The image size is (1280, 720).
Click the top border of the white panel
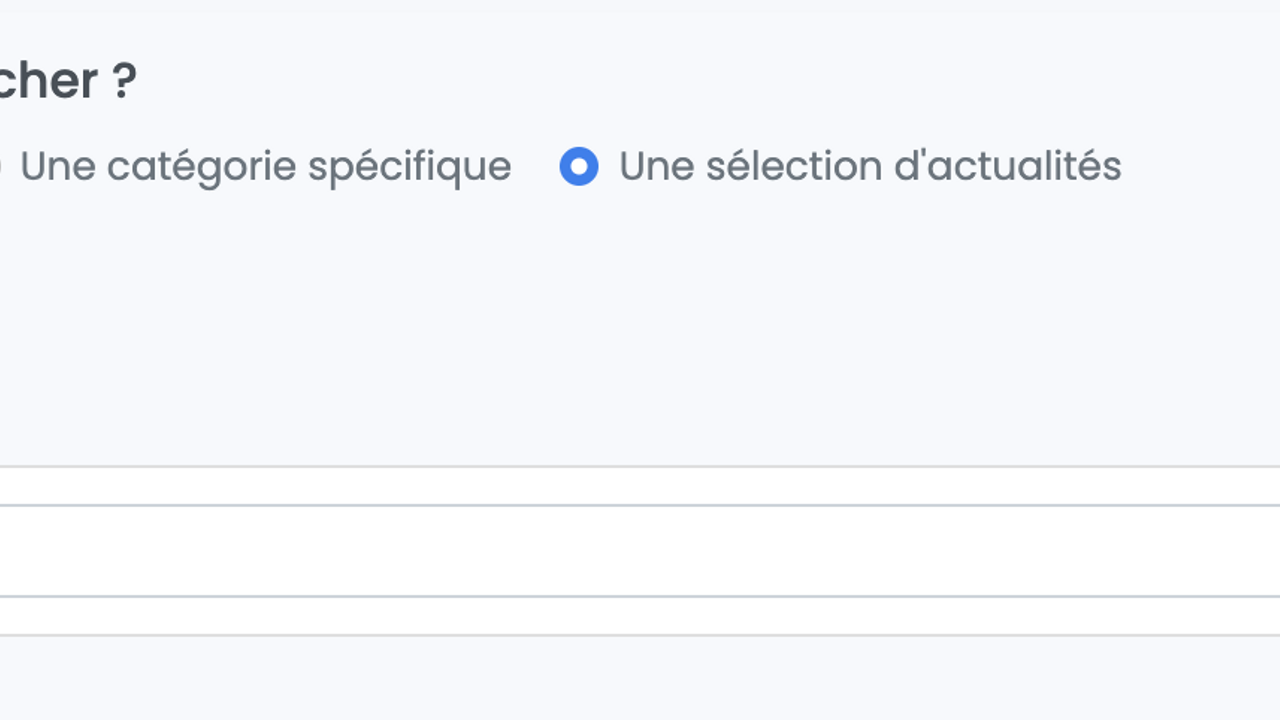pos(640,466)
